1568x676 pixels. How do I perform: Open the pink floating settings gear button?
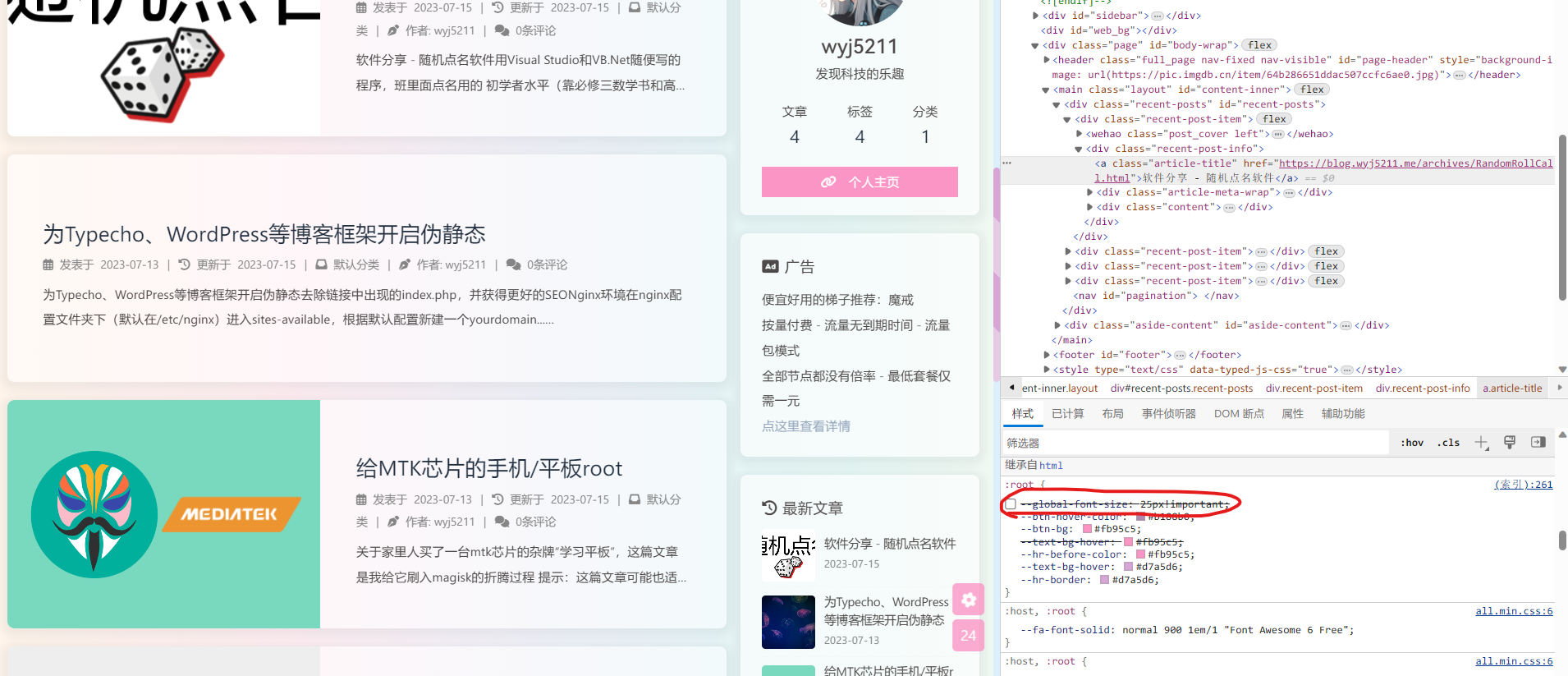point(969,600)
